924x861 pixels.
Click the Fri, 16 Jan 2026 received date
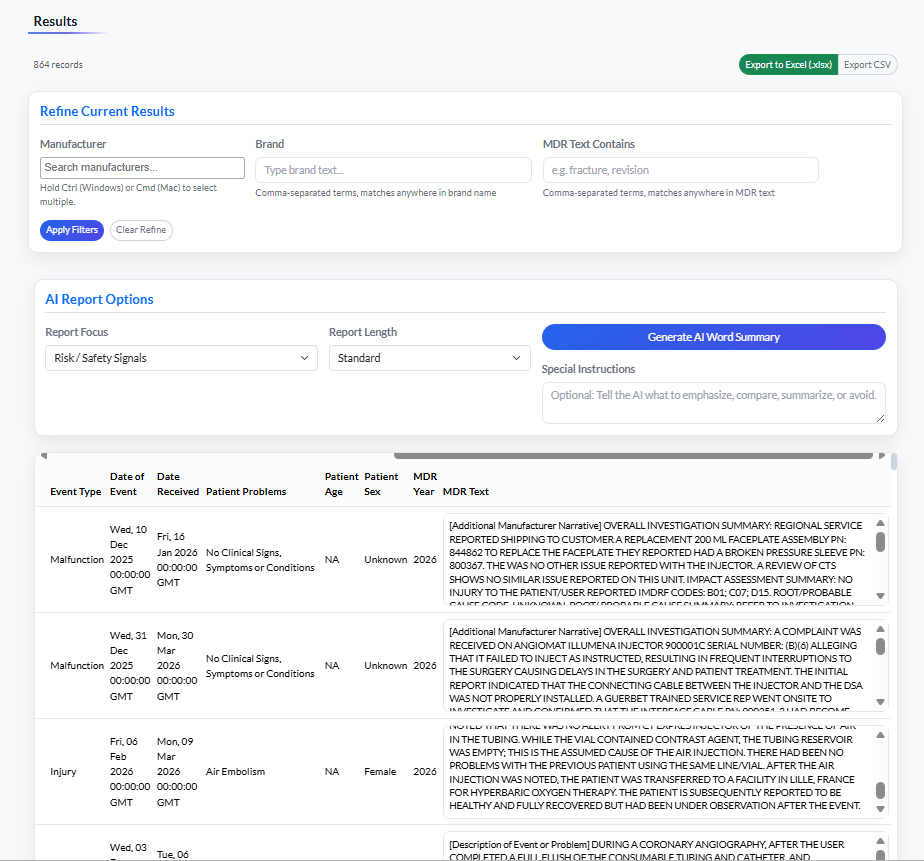(x=177, y=559)
